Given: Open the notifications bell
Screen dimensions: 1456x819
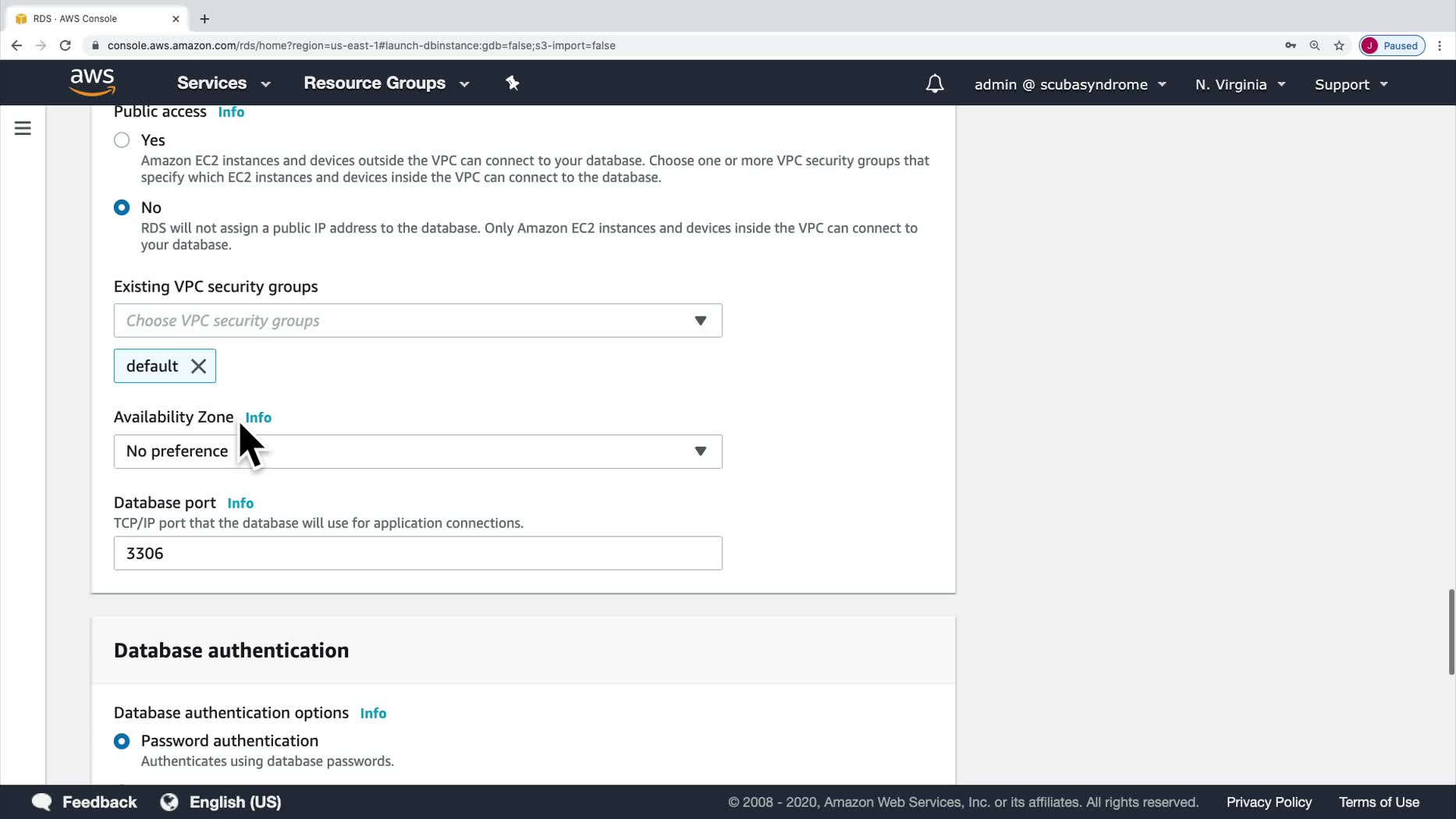Looking at the screenshot, I should [x=934, y=83].
